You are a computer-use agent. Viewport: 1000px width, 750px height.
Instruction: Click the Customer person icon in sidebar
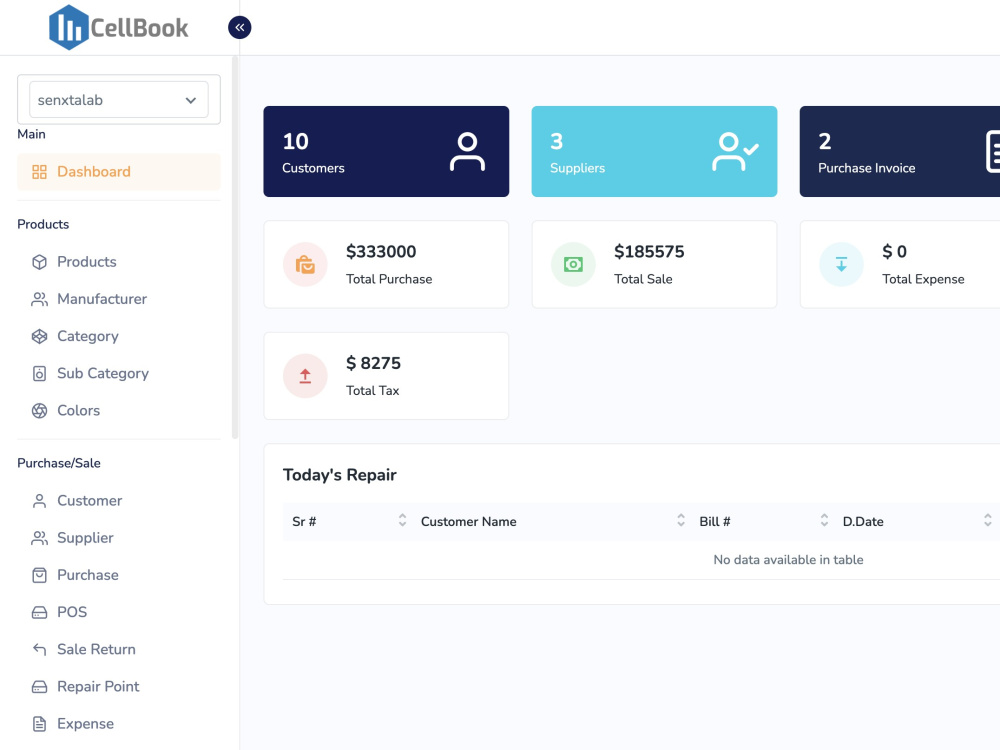click(40, 501)
